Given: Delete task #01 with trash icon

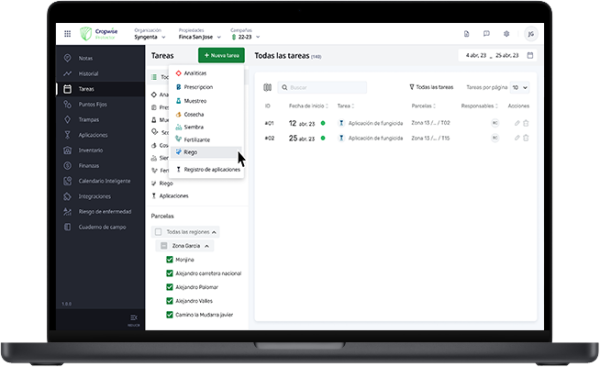Looking at the screenshot, I should (526, 123).
